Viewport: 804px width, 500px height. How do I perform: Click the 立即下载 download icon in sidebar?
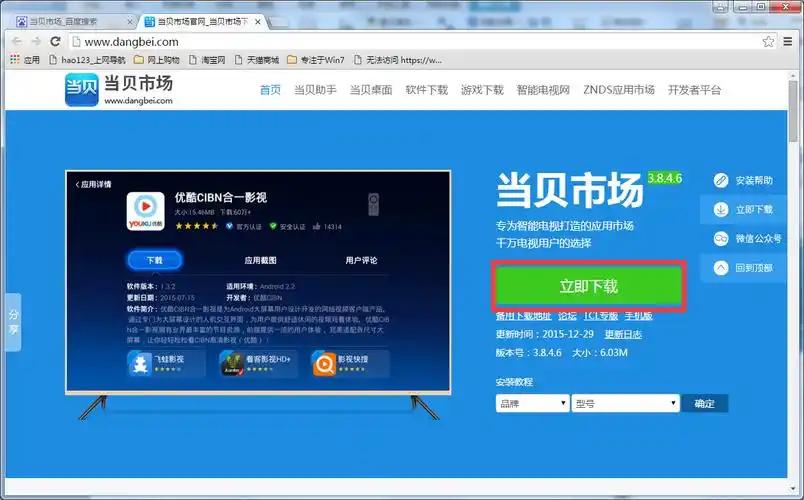pos(721,209)
